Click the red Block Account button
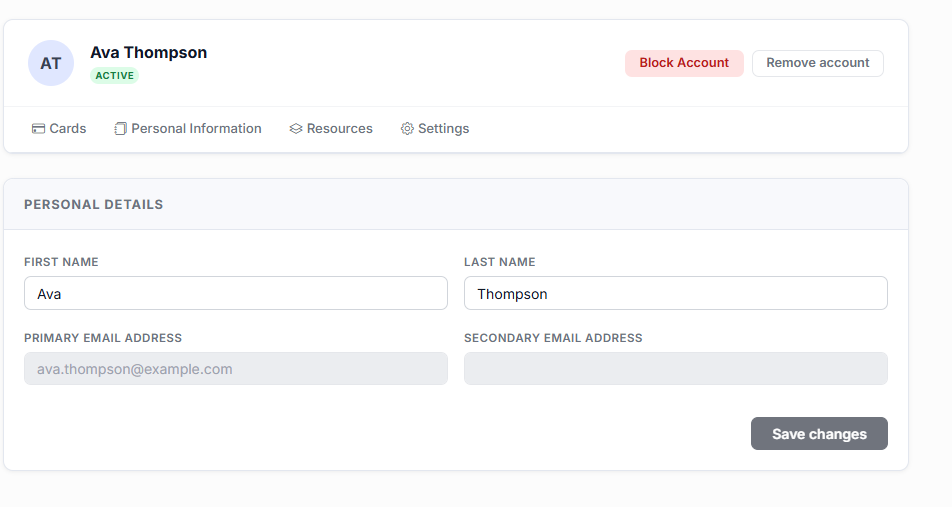This screenshot has width=952, height=507. click(x=684, y=63)
